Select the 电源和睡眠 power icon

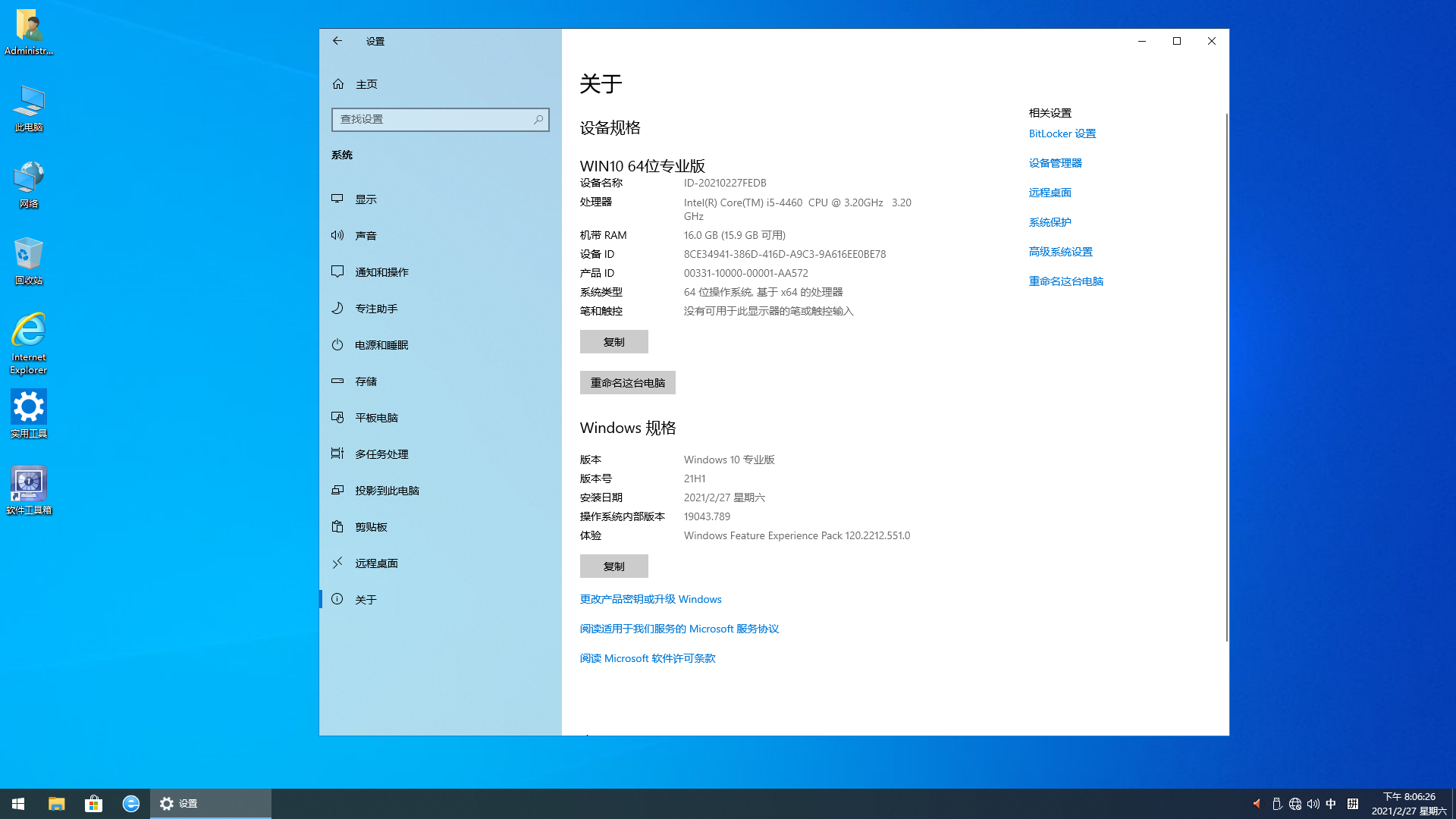[337, 344]
